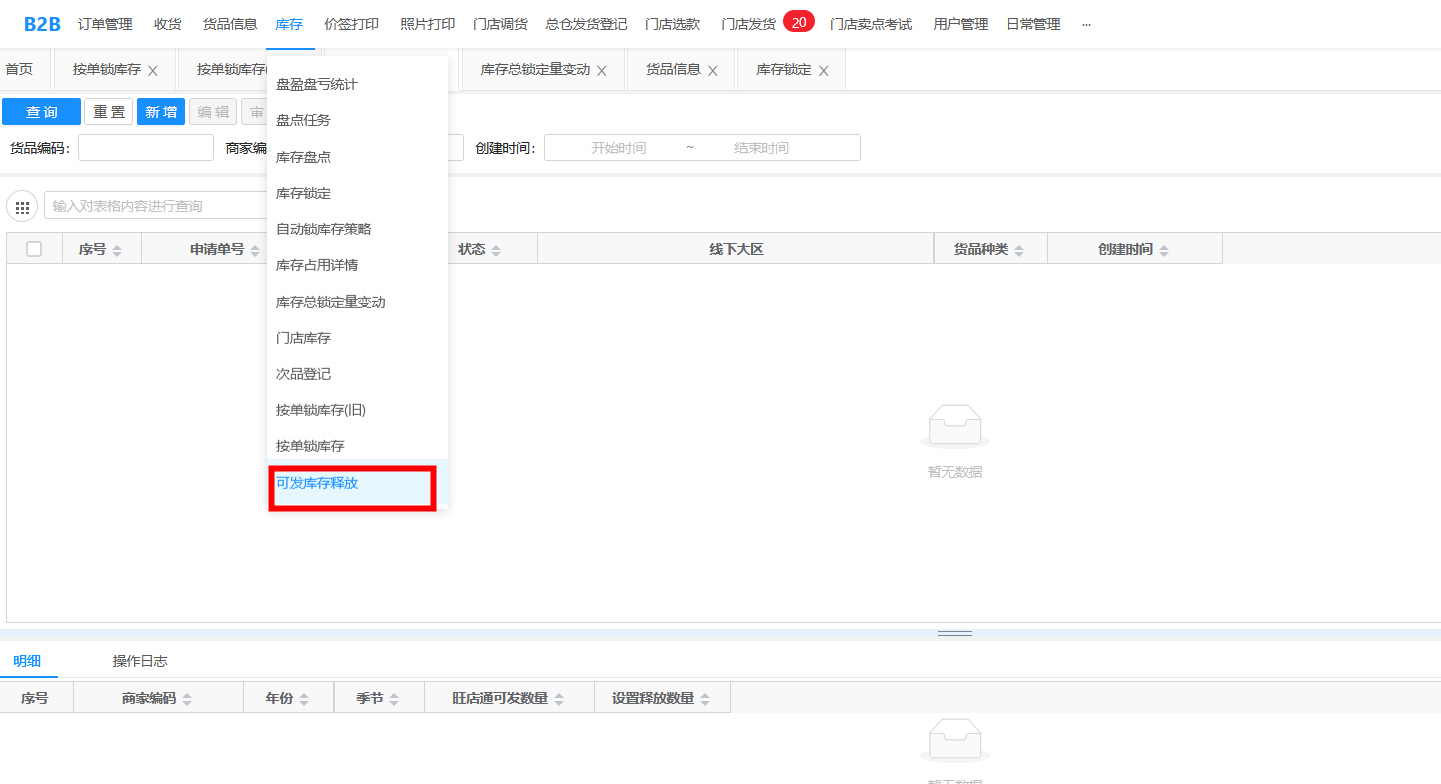Click the B2B logo
This screenshot has height=784, width=1441.
coord(42,24)
